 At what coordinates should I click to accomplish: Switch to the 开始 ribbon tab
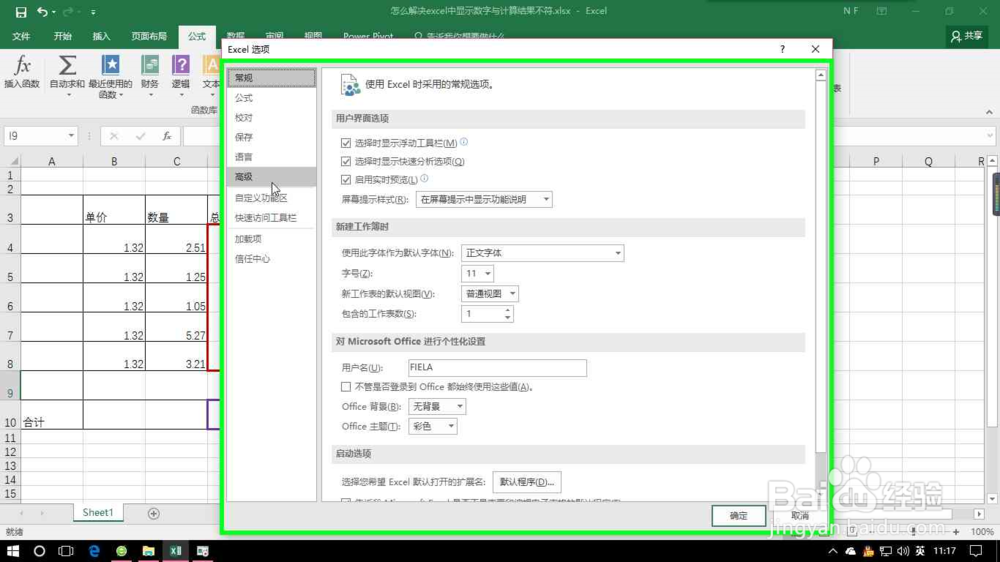click(62, 36)
